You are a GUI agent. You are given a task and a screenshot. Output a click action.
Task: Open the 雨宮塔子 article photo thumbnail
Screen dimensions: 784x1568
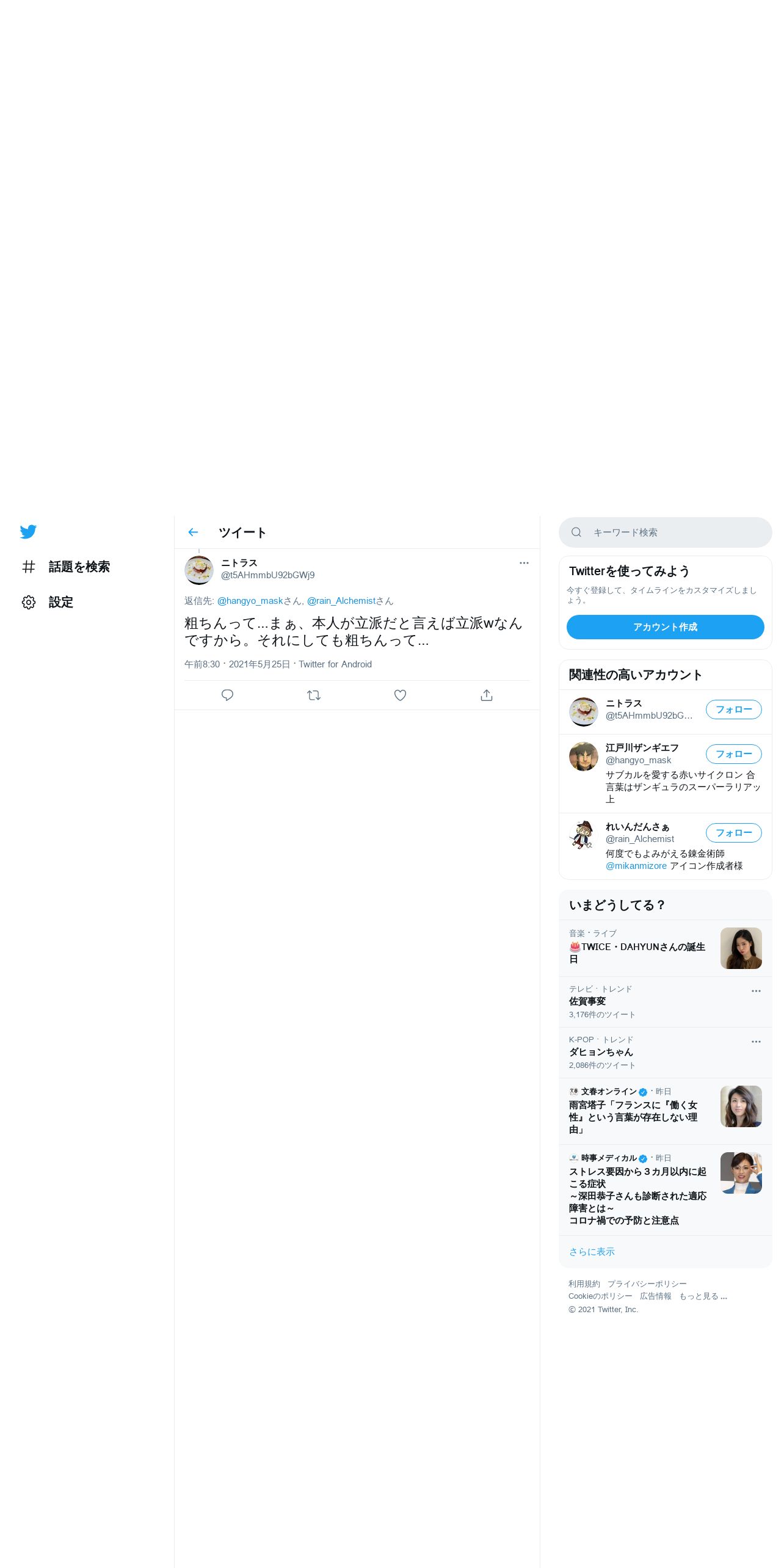click(x=741, y=1106)
